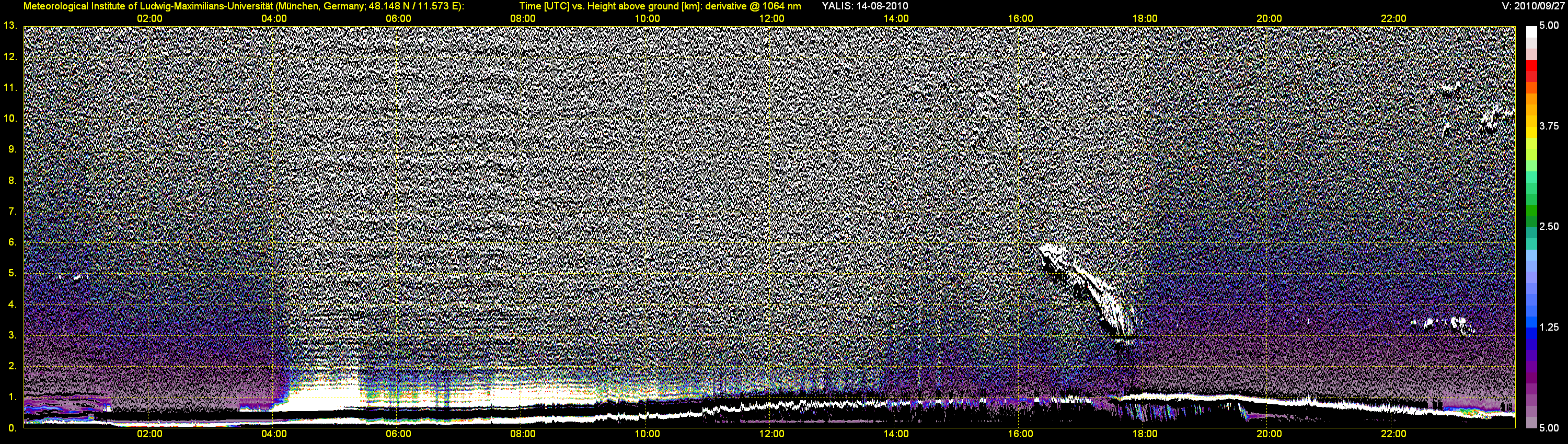Click 06:00 on the upper time axis
Image resolution: width=1568 pixels, height=444 pixels.
pos(398,19)
